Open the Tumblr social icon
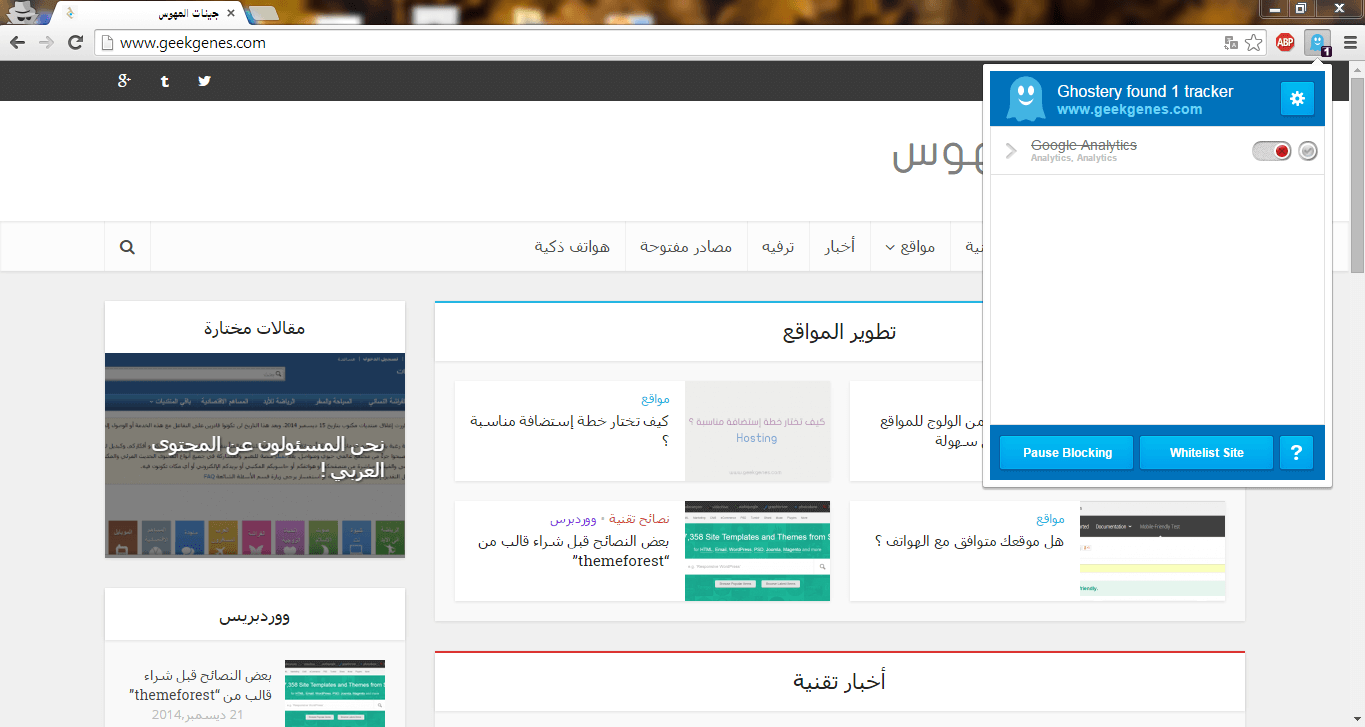Viewport: 1365px width, 727px height. 165,81
